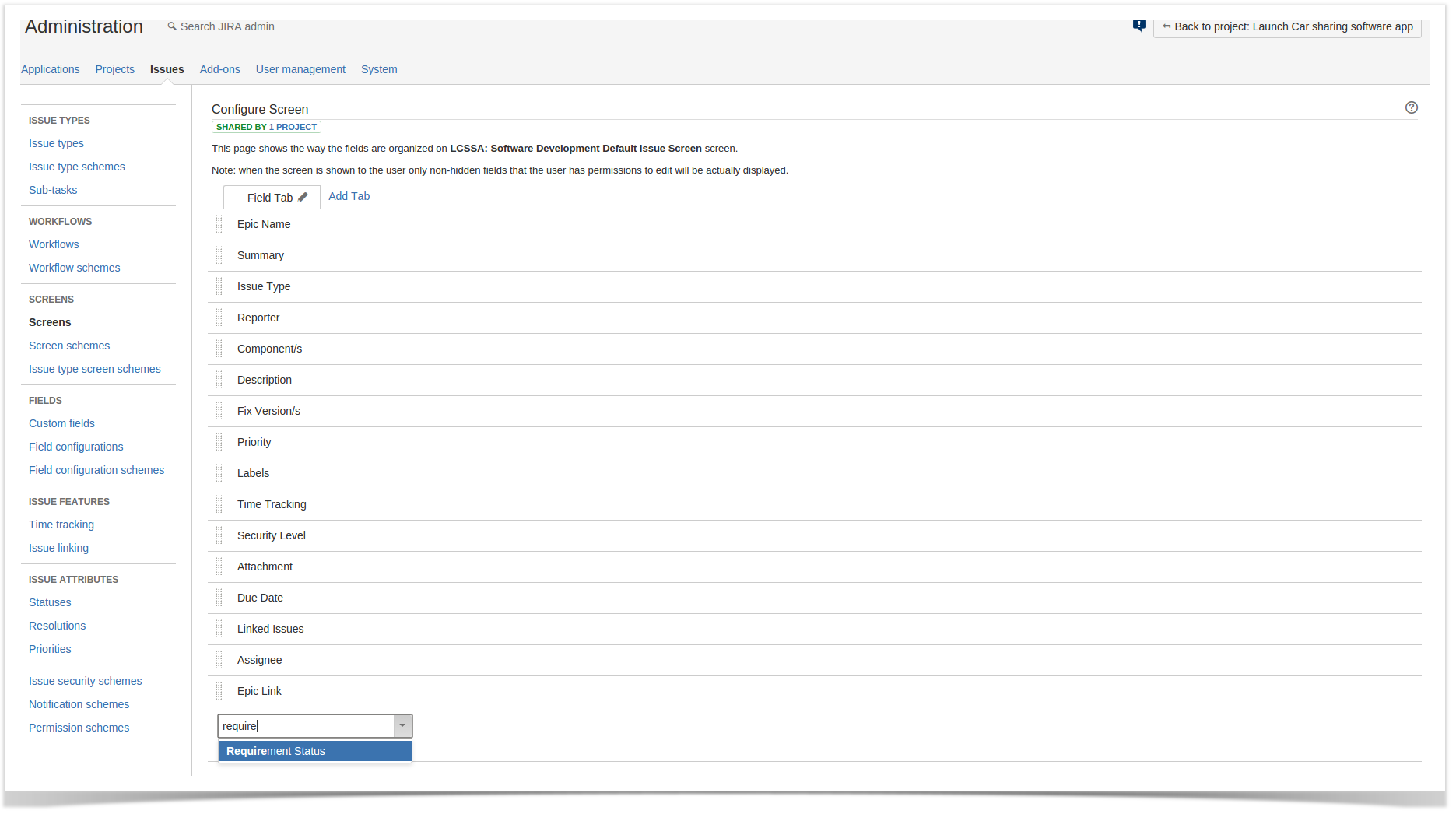Image resolution: width=1456 pixels, height=814 pixels.
Task: Go to Custom fields
Action: (x=61, y=423)
